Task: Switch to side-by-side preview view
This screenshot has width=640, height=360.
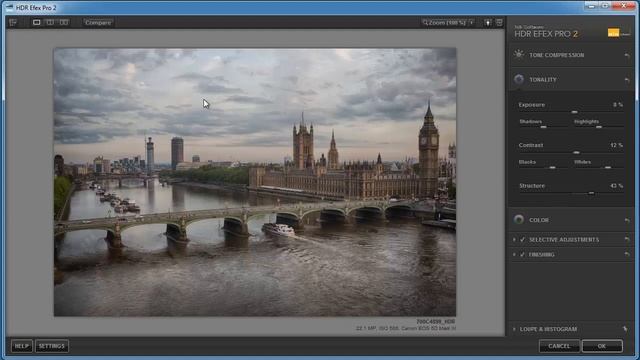Action: (64, 22)
